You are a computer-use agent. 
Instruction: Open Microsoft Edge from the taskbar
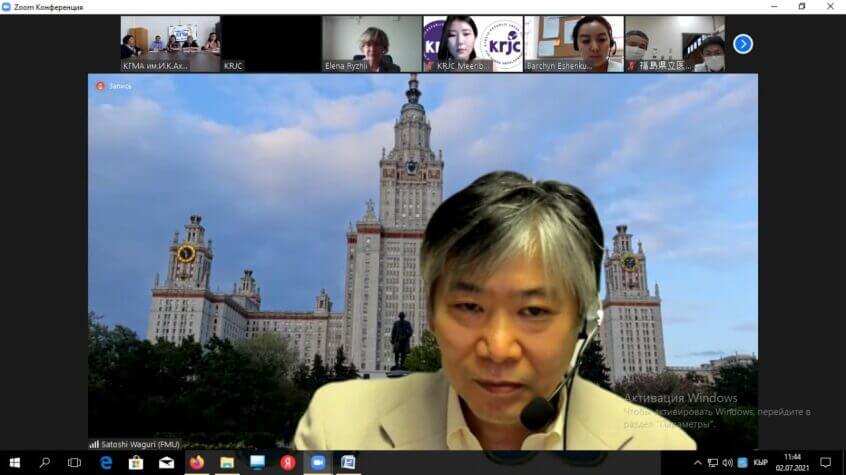106,463
